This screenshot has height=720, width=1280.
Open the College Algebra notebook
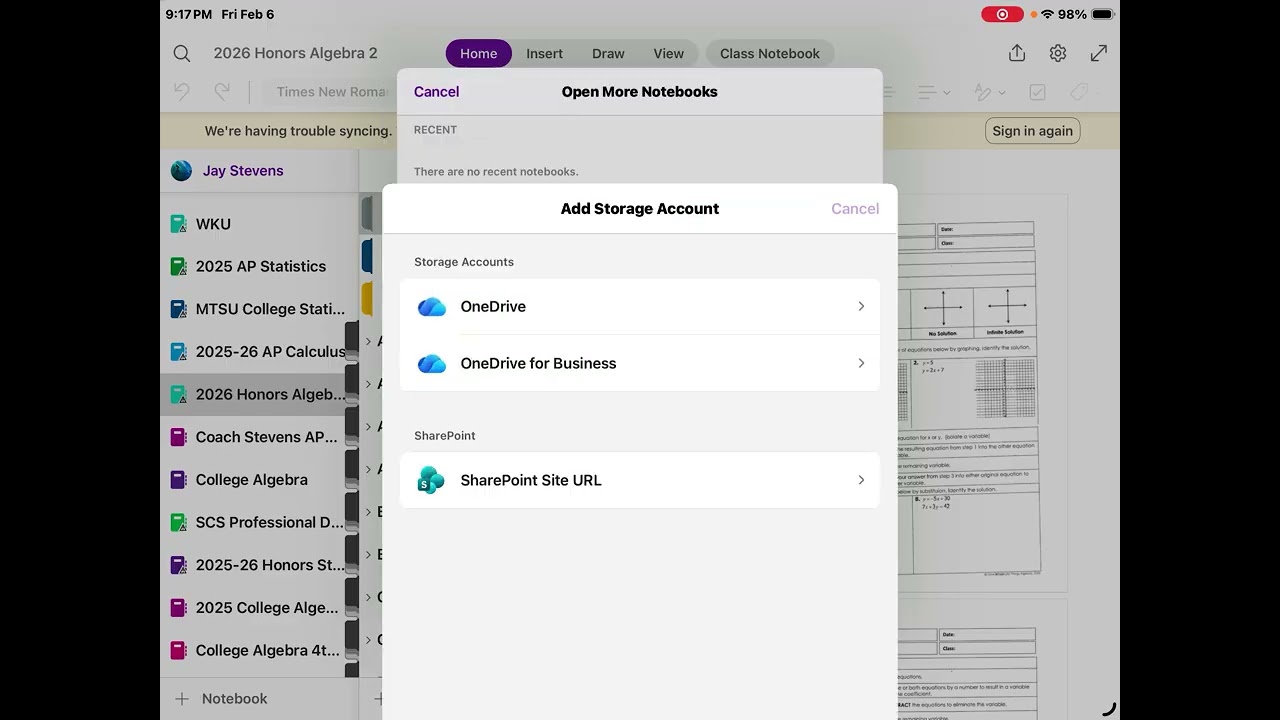coord(259,480)
